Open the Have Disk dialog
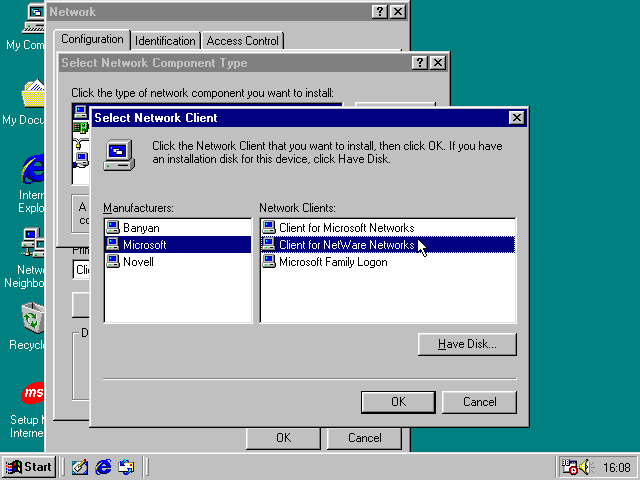Viewport: 640px width, 480px height. coord(467,344)
